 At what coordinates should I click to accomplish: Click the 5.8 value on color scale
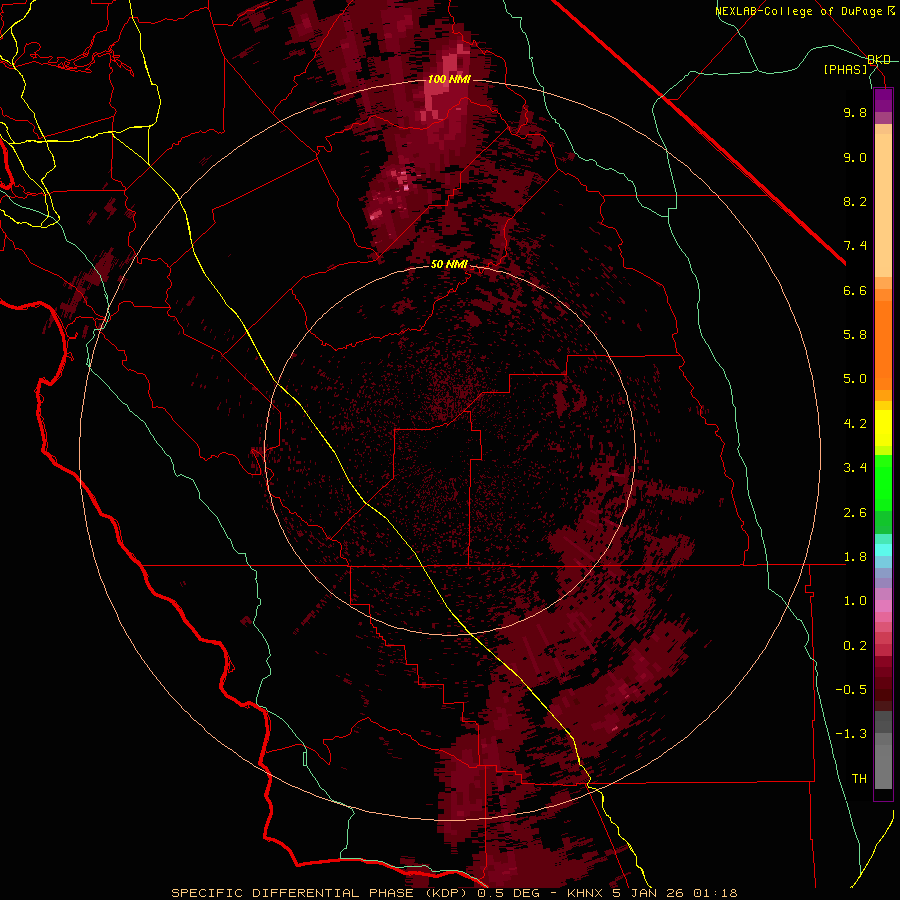click(x=855, y=335)
